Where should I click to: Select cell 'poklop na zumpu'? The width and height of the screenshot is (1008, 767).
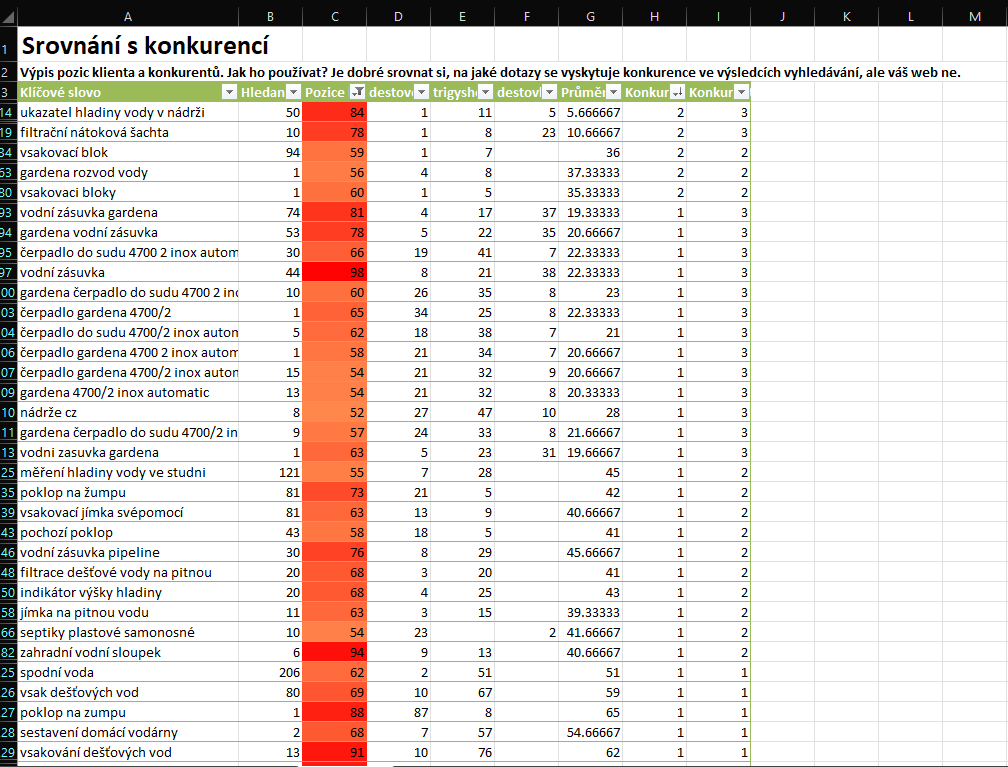click(128, 712)
